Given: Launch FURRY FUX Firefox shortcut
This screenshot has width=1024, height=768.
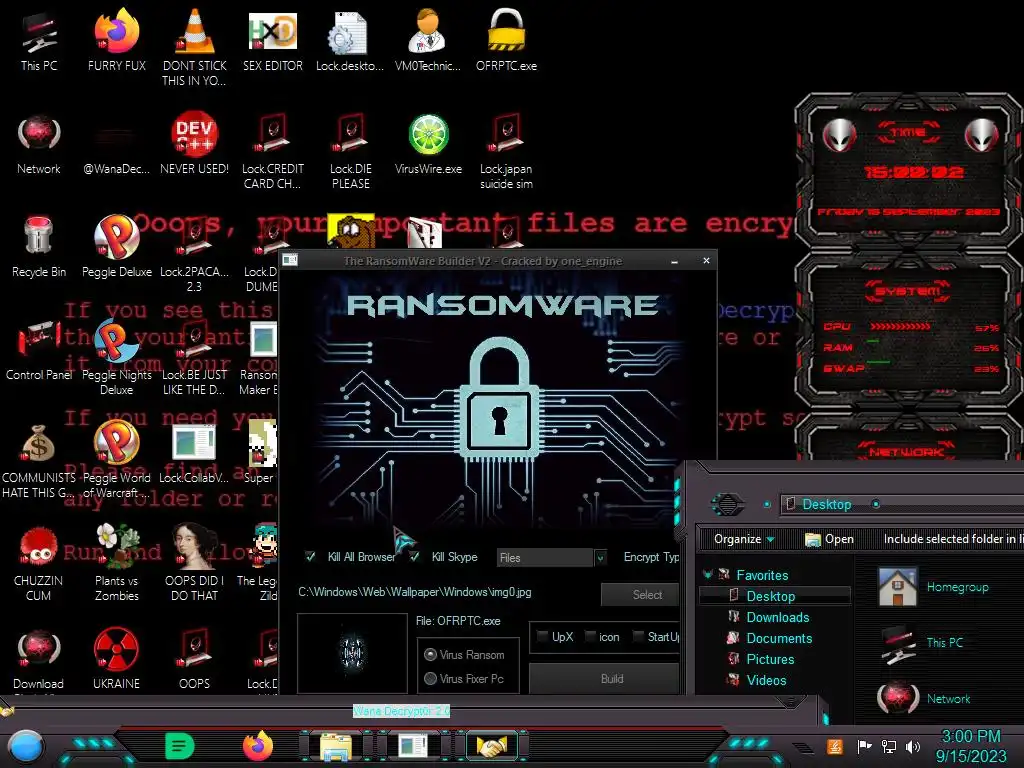Looking at the screenshot, I should coord(117,40).
